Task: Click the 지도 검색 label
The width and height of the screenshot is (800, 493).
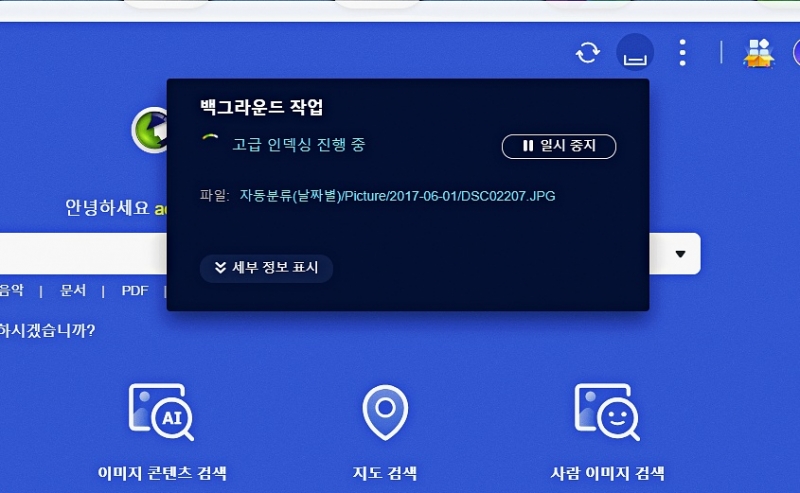Action: pos(384,473)
